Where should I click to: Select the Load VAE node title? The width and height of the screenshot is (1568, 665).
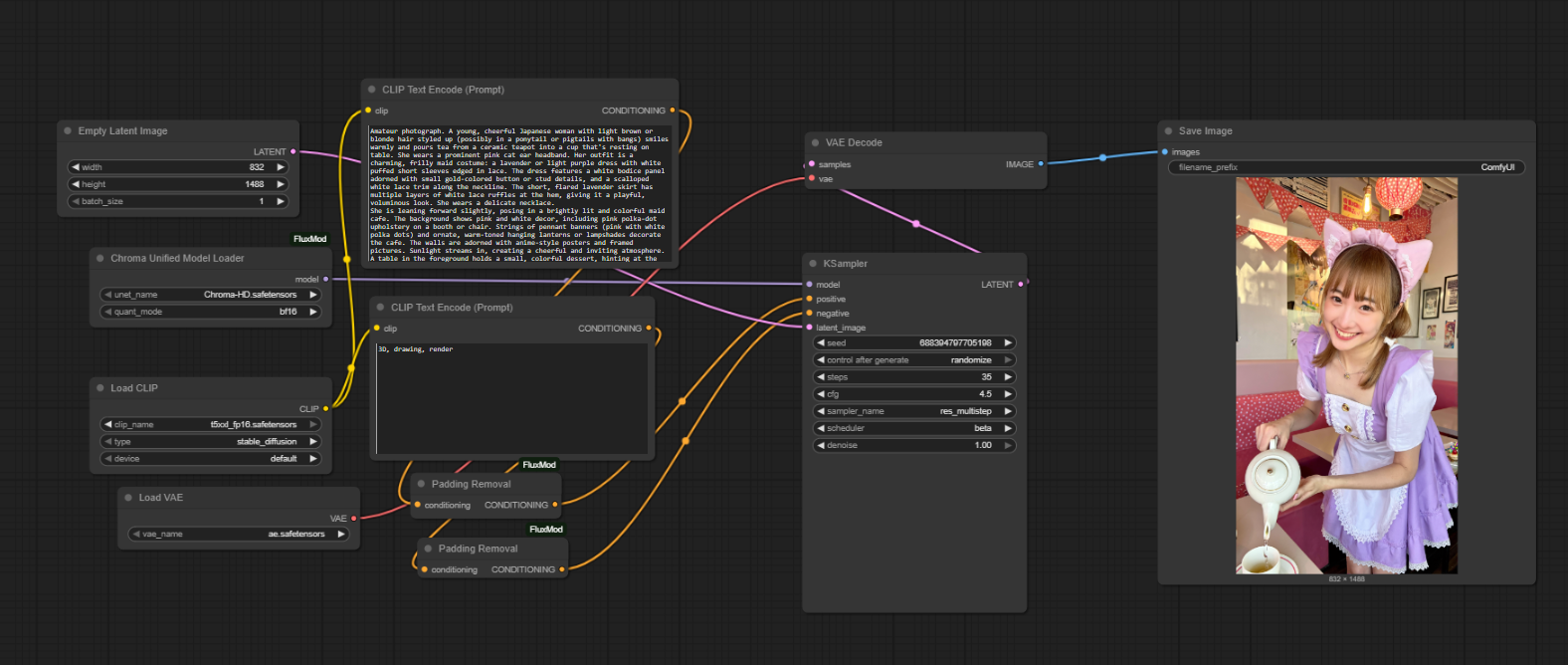[x=160, y=498]
